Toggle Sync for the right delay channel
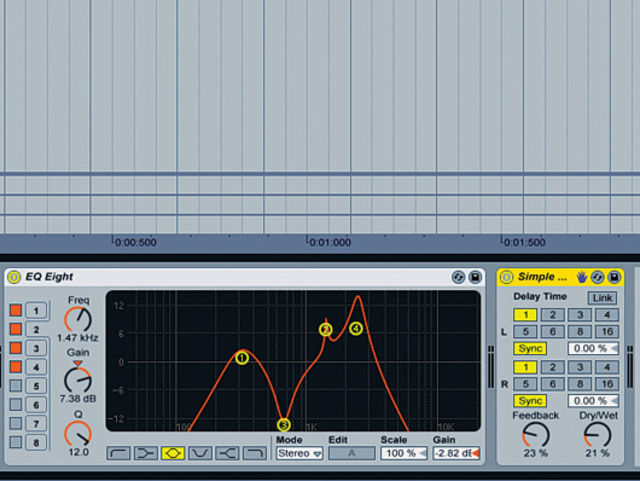640x481 pixels. click(530, 401)
